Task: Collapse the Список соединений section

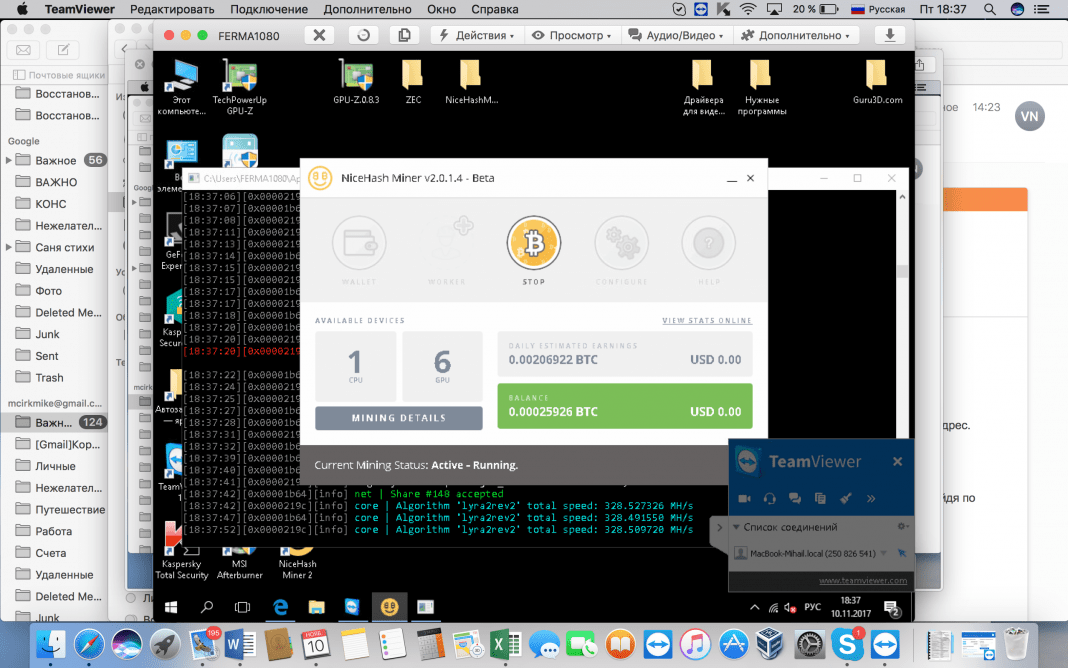Action: tap(737, 527)
